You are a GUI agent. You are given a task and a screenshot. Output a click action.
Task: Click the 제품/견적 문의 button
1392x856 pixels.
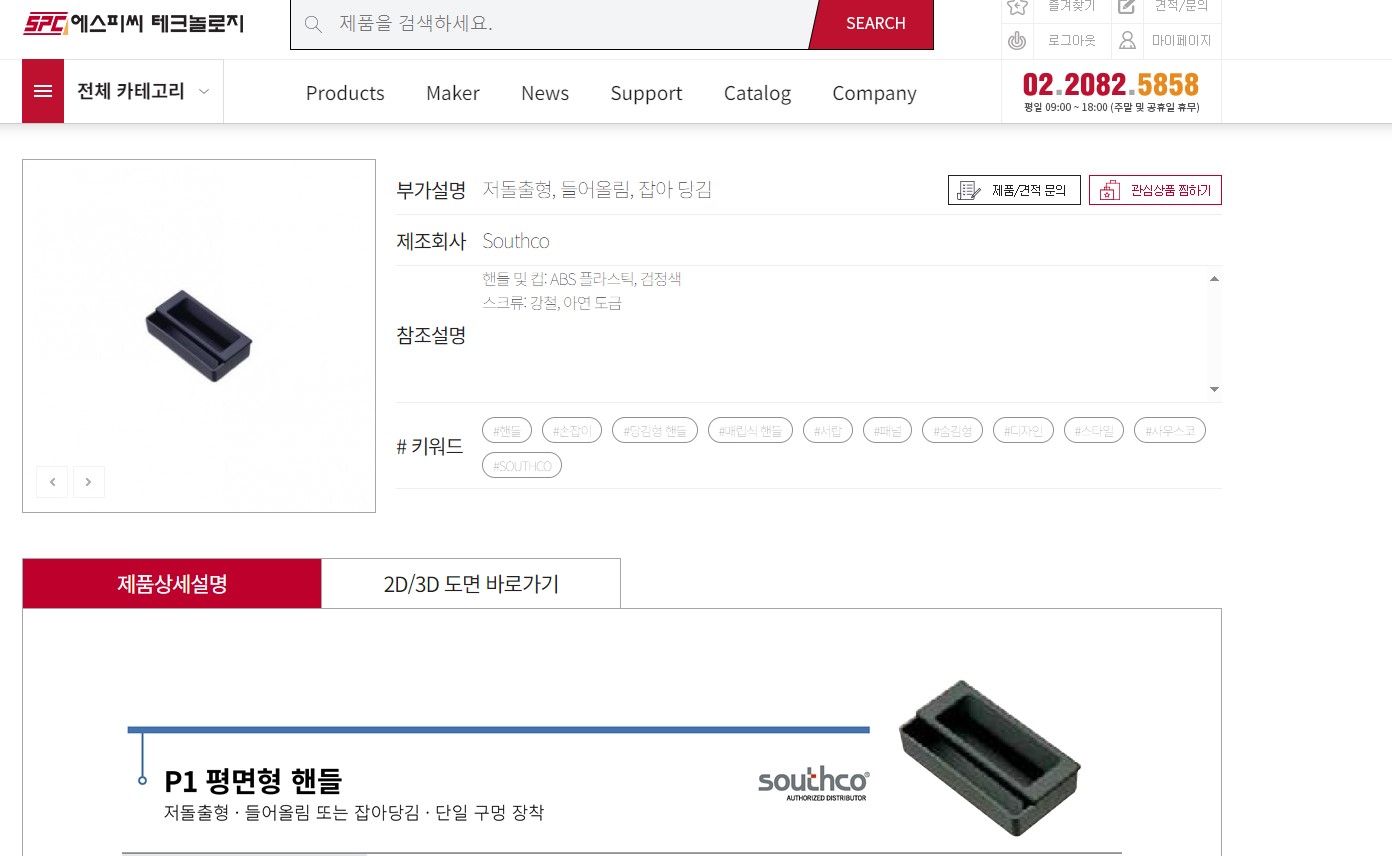pos(1014,190)
